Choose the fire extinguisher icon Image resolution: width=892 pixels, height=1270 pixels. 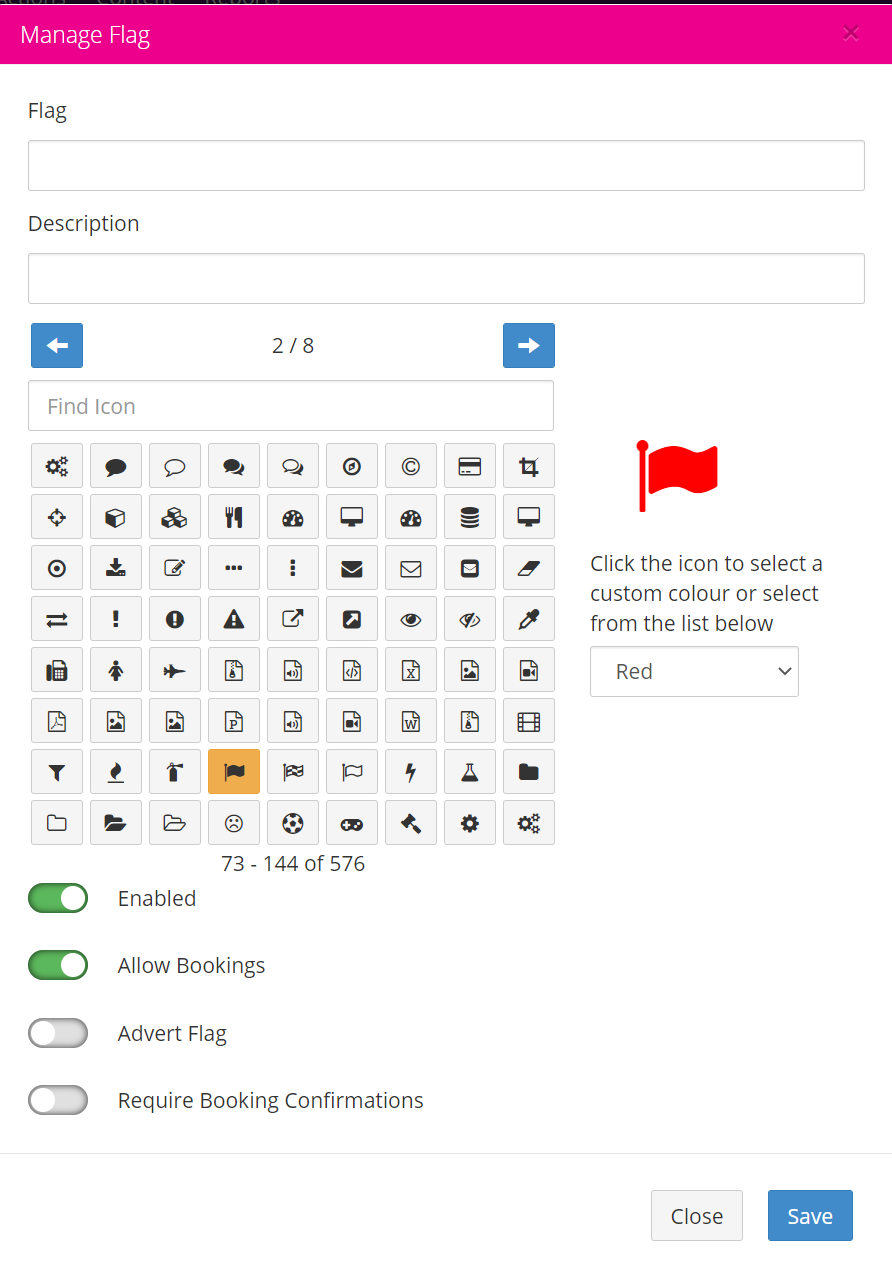coord(175,772)
